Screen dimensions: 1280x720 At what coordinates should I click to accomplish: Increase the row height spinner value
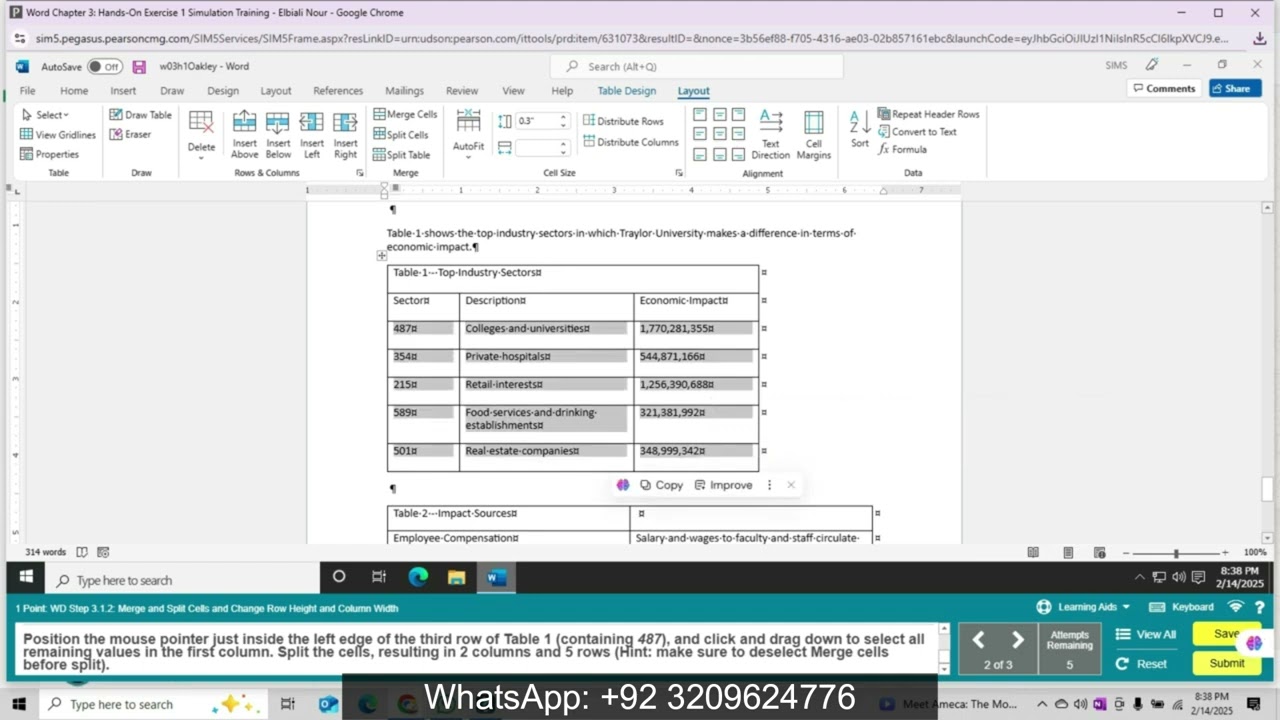(x=563, y=117)
